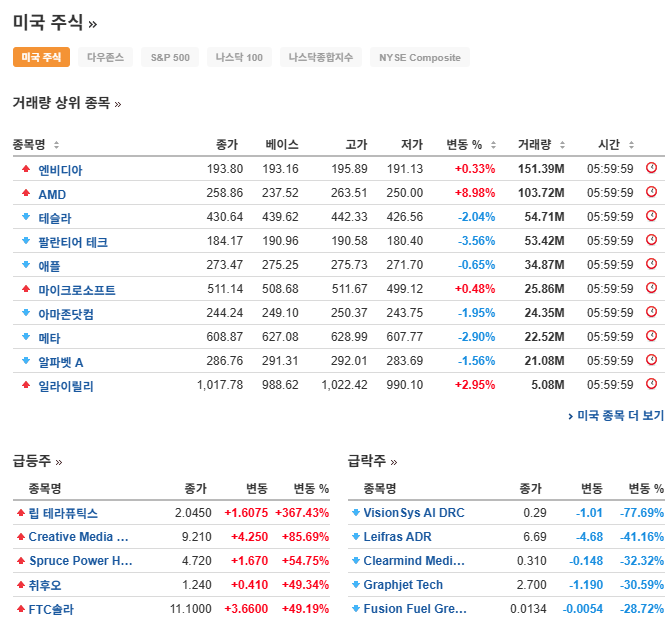Click the blue down arrow beside 알파벳 A
Screen dimensions: 672x620
(x=26, y=361)
